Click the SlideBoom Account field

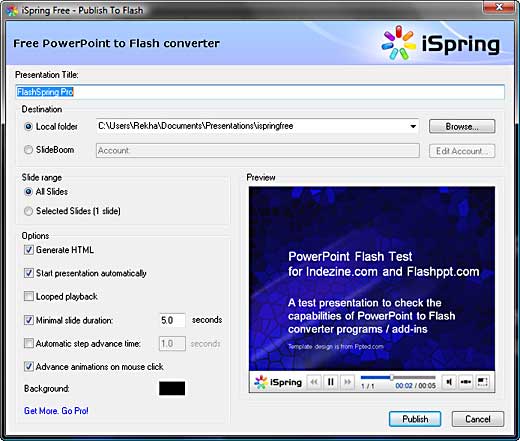[x=258, y=151]
